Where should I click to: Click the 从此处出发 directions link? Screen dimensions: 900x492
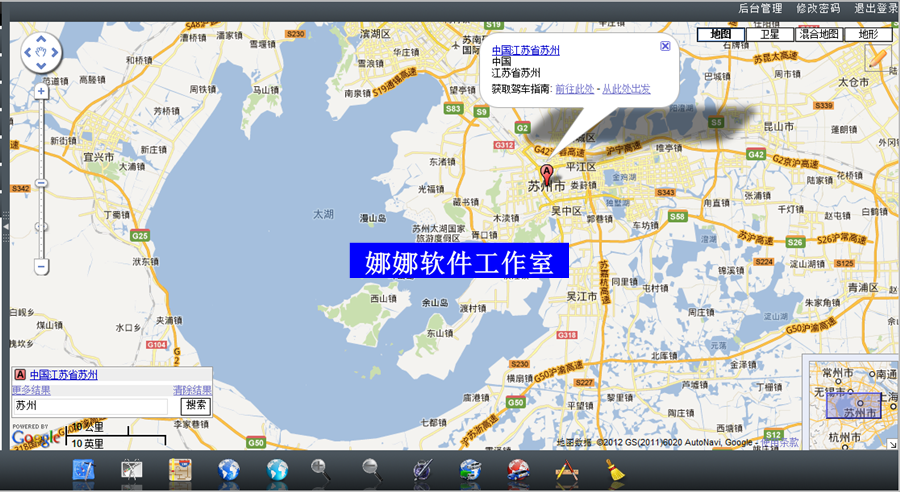click(x=626, y=89)
